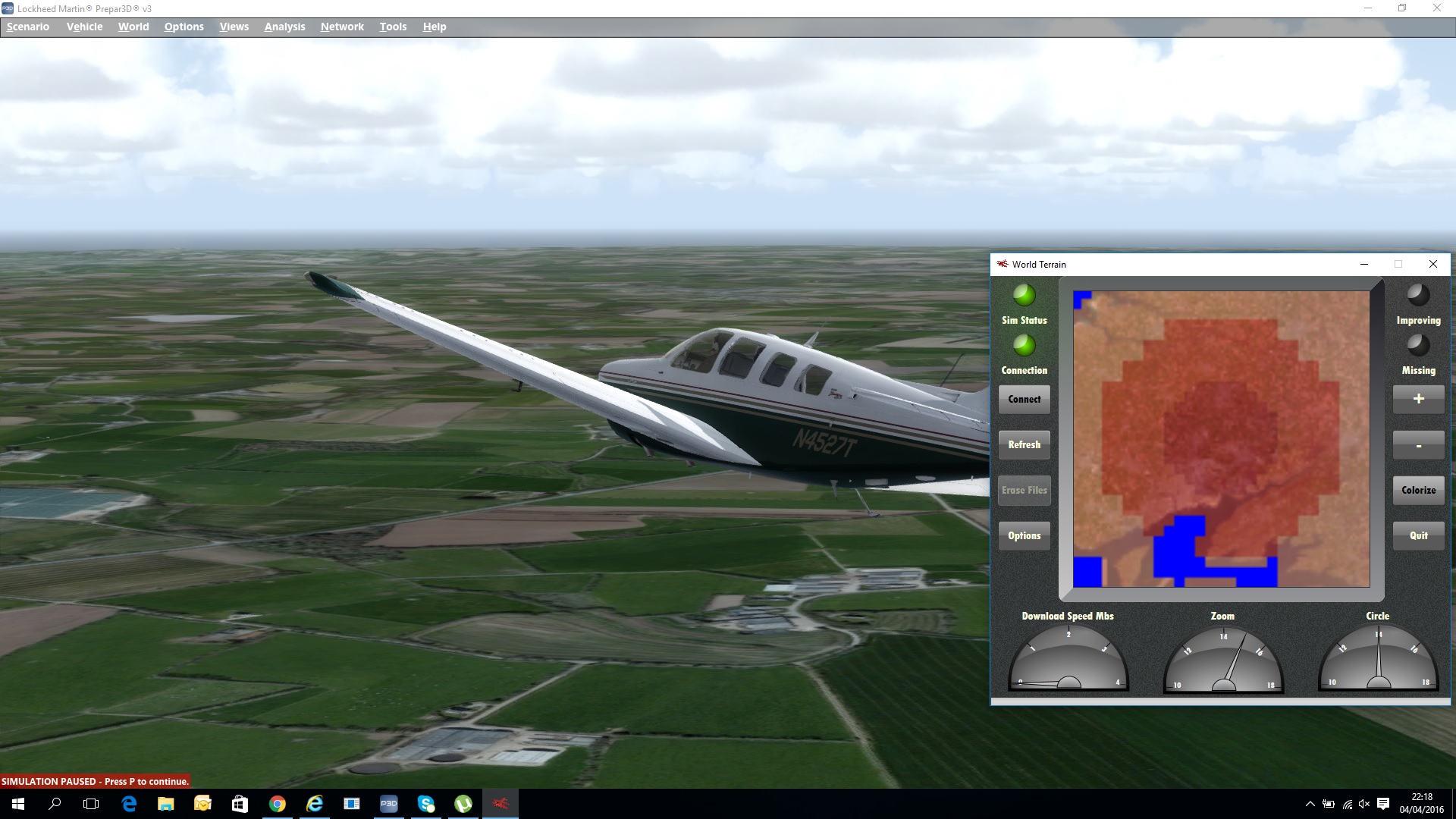Click the Improving indicator light
Screen dimensions: 1456x819
[1419, 294]
